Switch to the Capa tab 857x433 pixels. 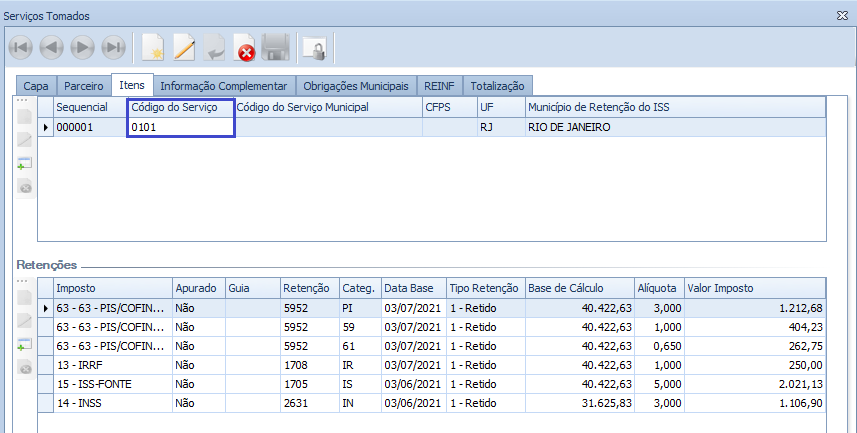pos(36,86)
